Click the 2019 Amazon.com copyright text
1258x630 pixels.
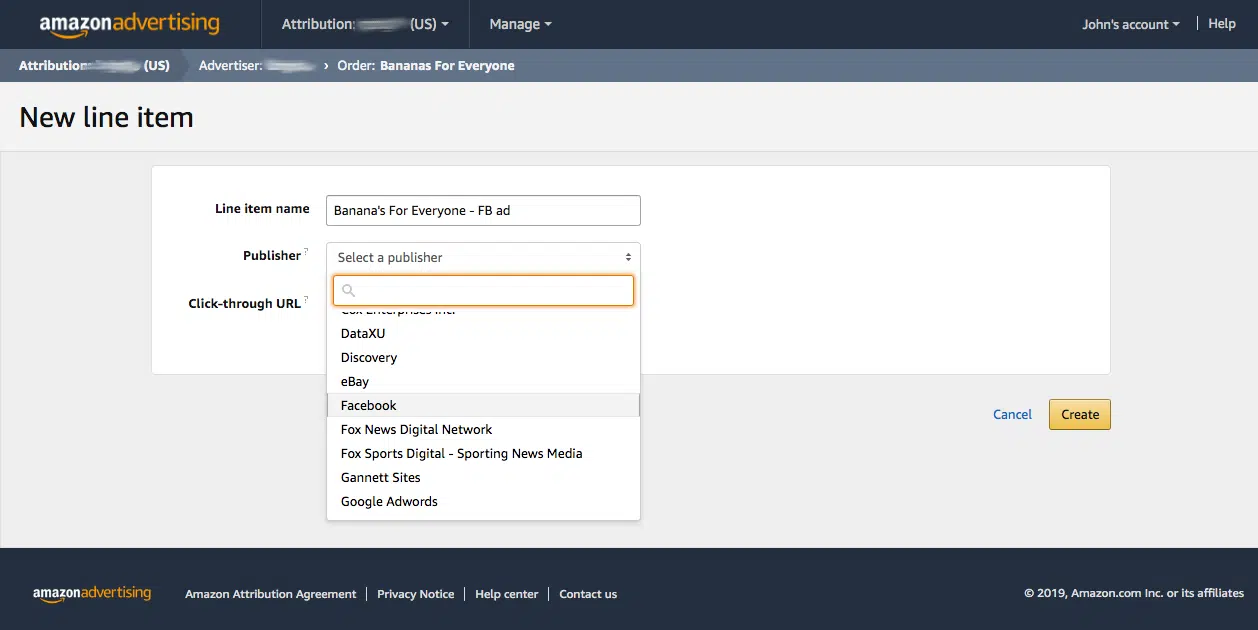coord(1134,594)
